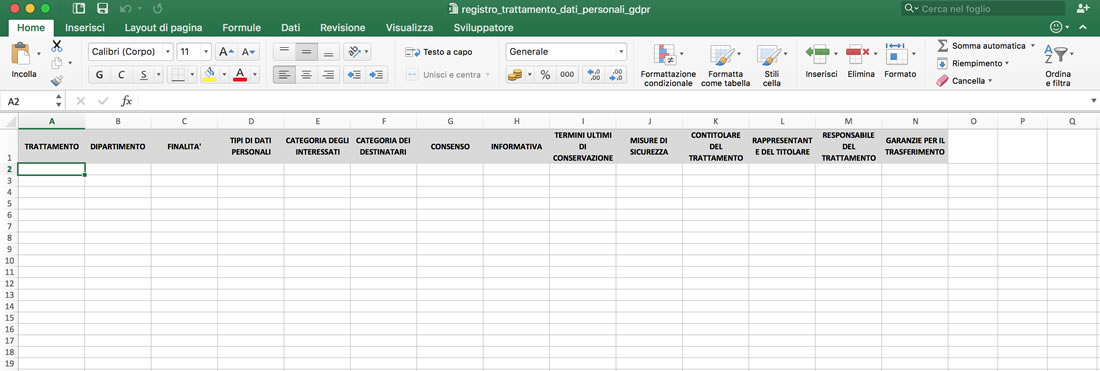Screen dimensions: 1100x371
Task: Click the text orientation icon
Action: tap(355, 52)
